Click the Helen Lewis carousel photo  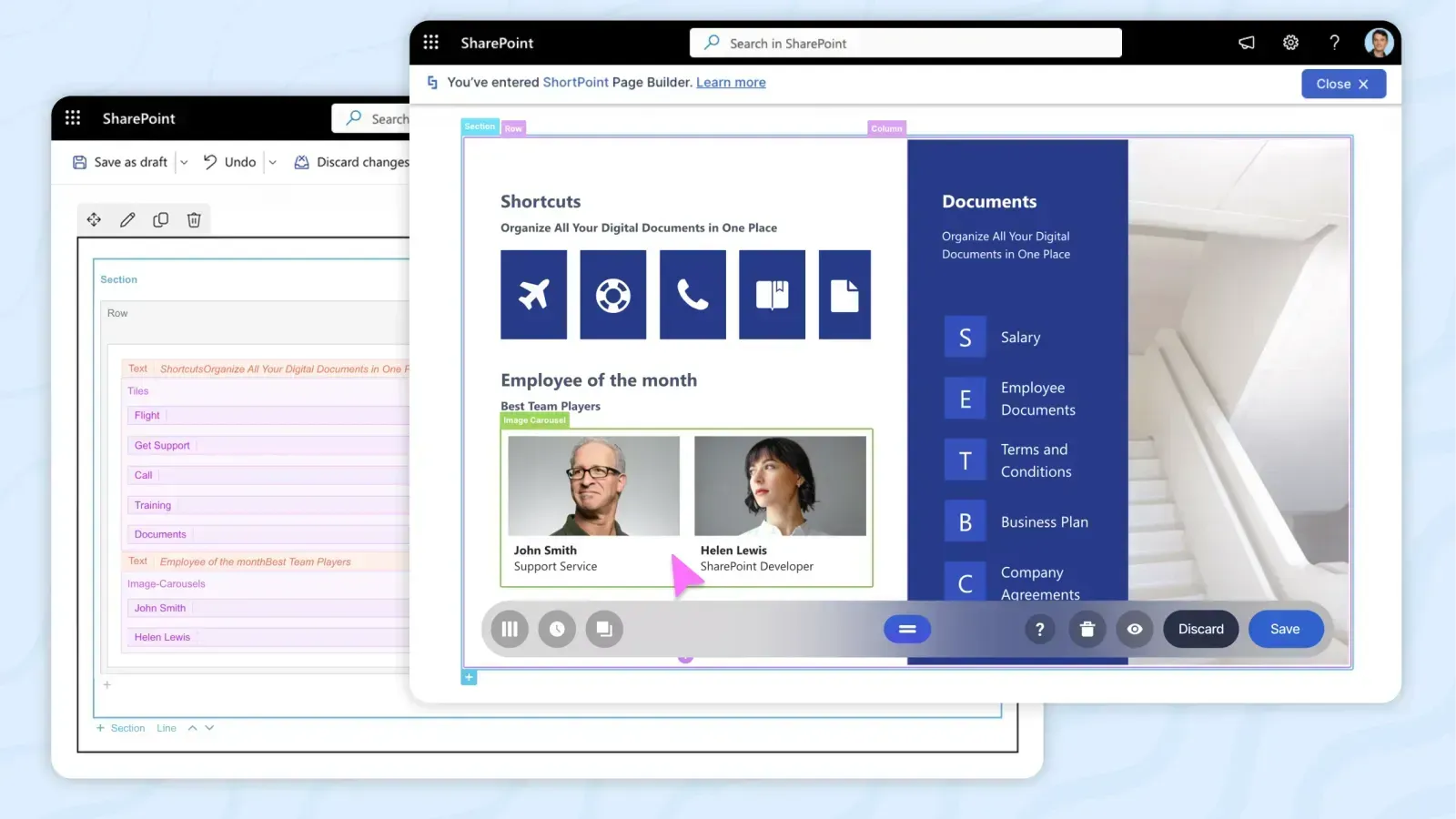(780, 486)
